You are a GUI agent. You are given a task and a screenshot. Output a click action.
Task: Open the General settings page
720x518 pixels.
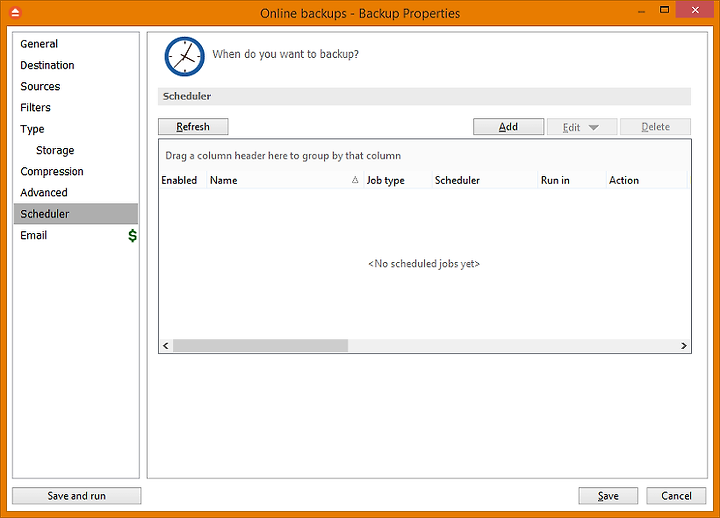coord(76,44)
